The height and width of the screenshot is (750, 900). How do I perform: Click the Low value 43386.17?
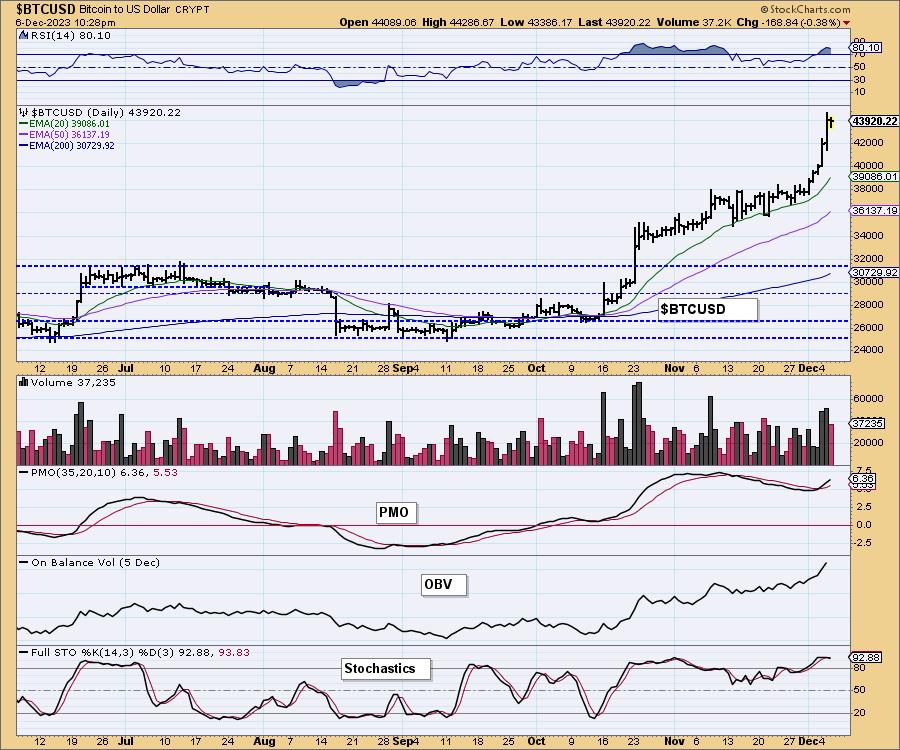click(549, 22)
